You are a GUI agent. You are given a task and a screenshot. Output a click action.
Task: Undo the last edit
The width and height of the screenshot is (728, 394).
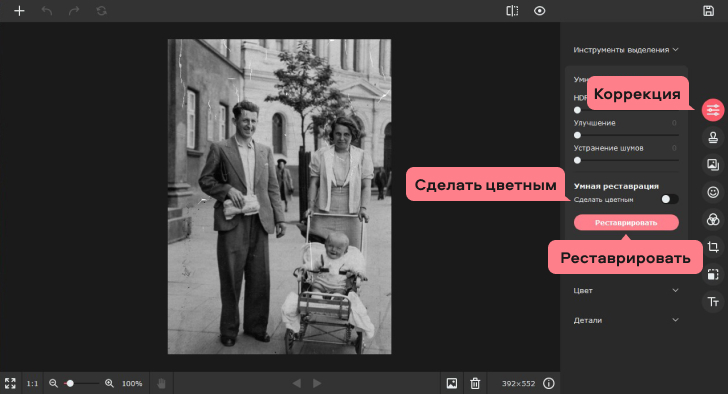[46, 11]
